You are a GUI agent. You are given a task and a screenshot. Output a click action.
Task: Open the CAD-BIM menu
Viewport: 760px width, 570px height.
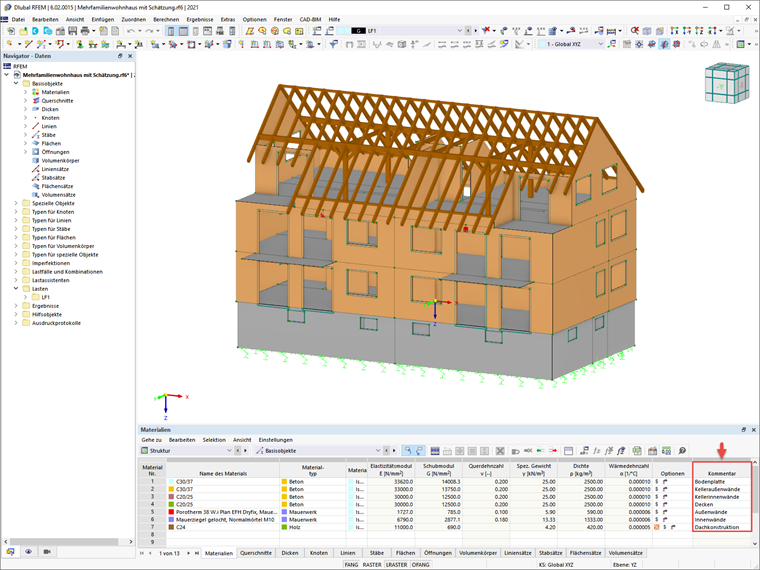[x=310, y=19]
